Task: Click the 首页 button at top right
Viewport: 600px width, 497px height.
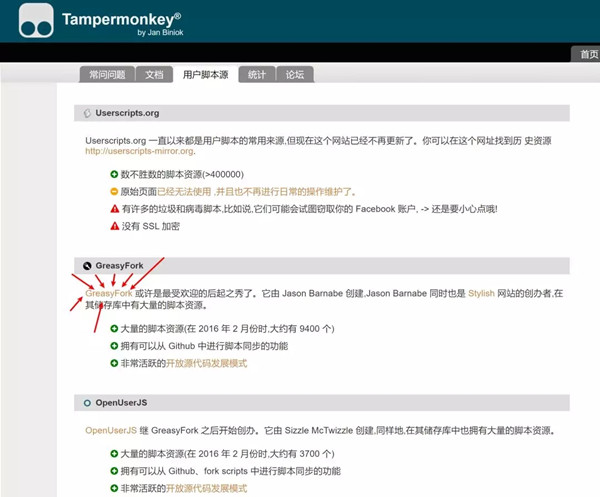Action: 587,53
